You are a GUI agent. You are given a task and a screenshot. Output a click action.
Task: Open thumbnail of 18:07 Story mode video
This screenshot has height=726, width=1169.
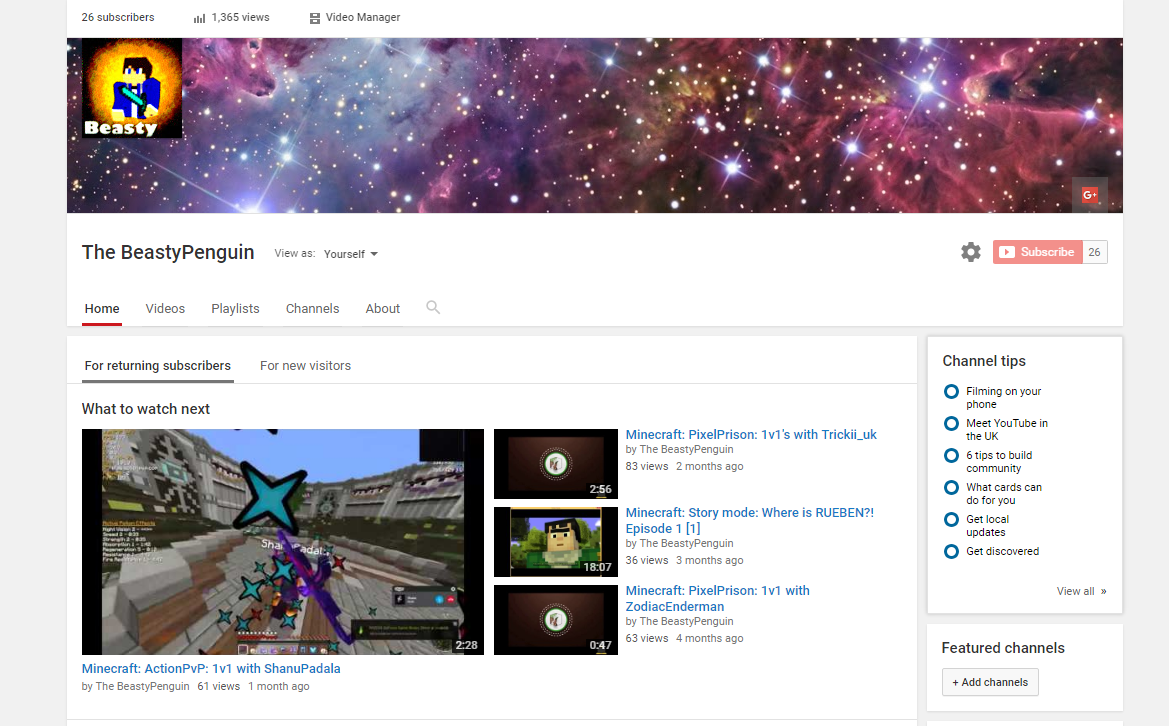click(x=555, y=542)
